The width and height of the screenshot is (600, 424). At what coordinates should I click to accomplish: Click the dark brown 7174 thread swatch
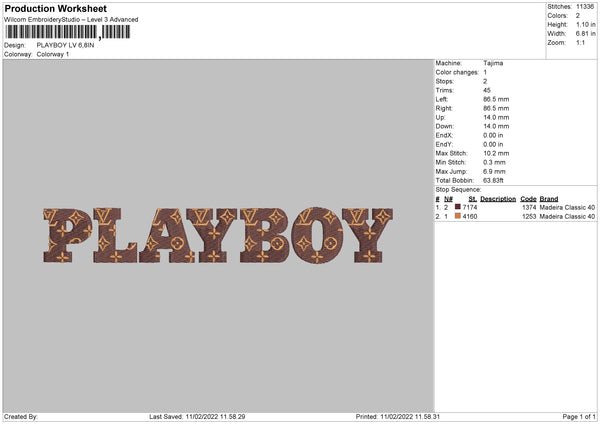[x=458, y=207]
